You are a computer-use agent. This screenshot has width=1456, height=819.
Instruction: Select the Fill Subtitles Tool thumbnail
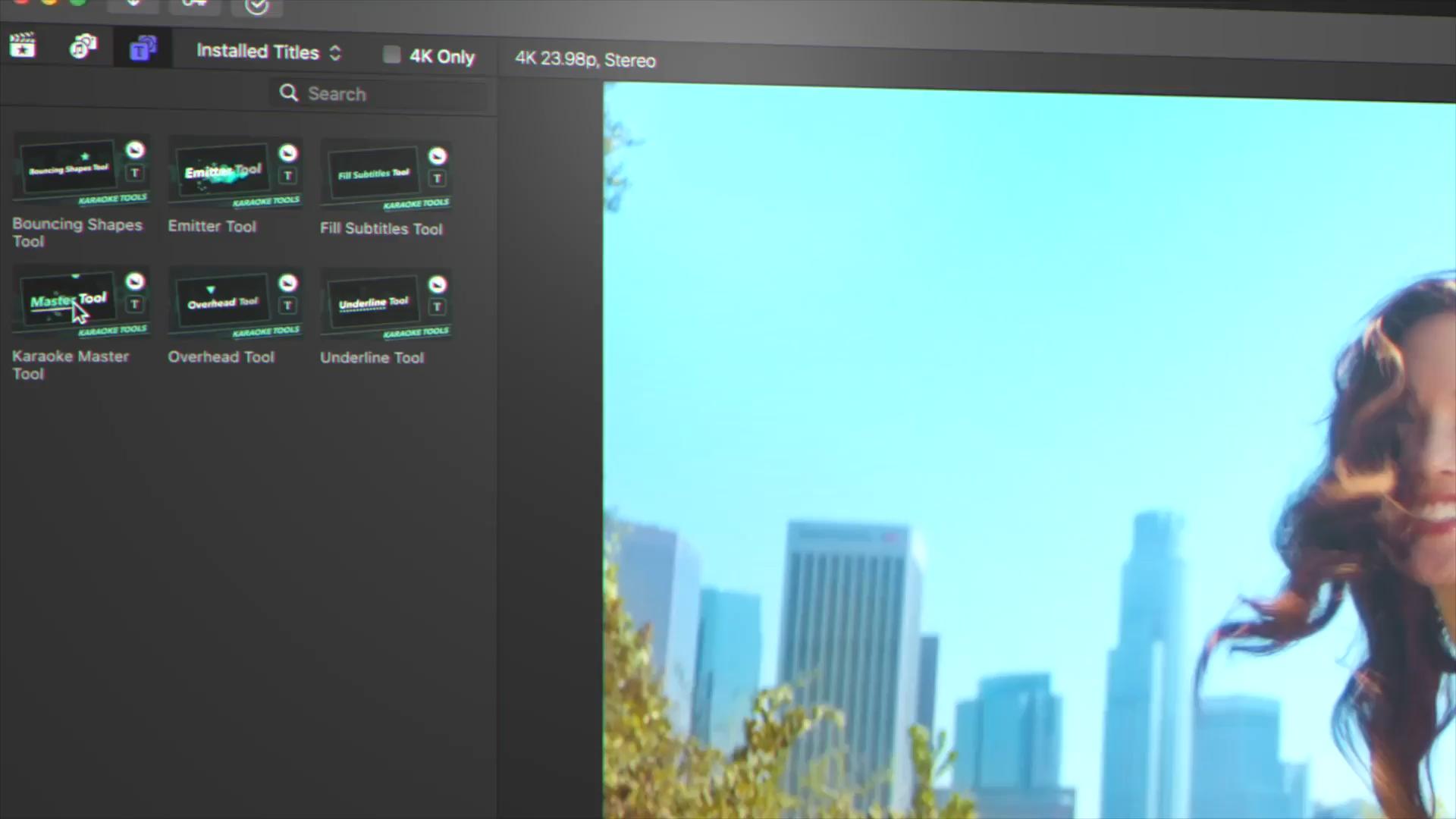386,175
